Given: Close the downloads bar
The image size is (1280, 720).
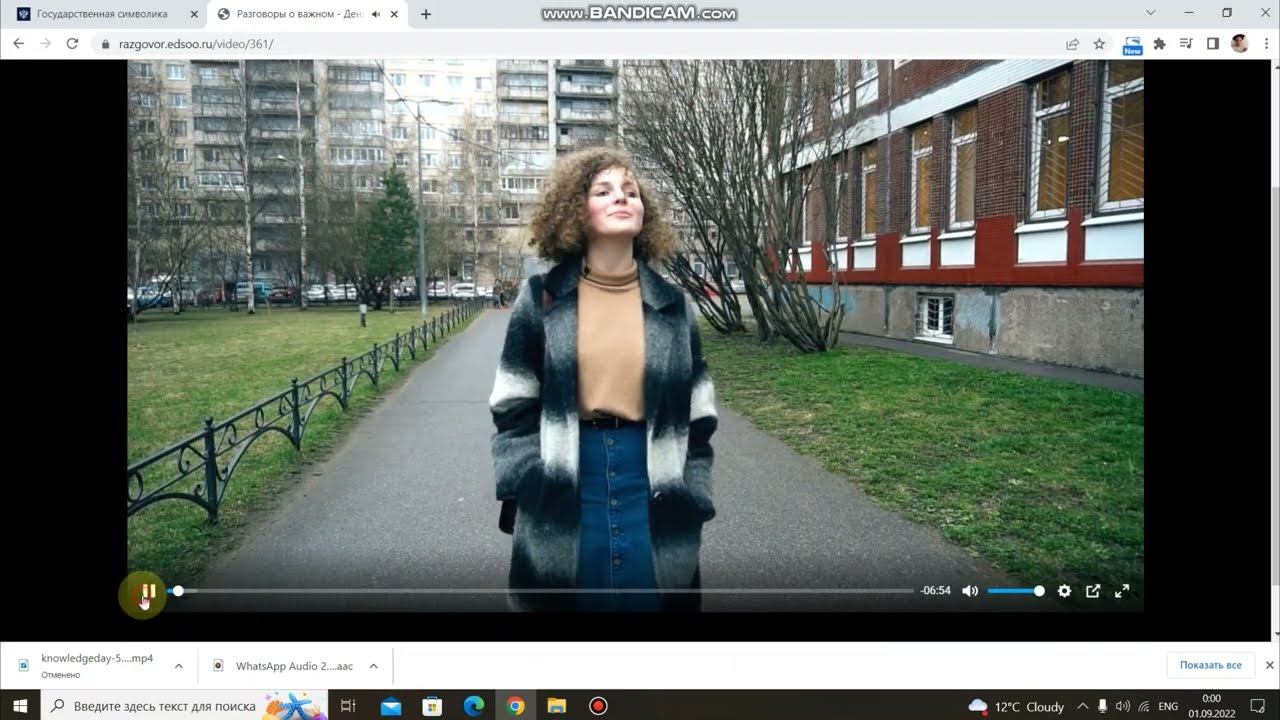Looking at the screenshot, I should click(x=1270, y=665).
